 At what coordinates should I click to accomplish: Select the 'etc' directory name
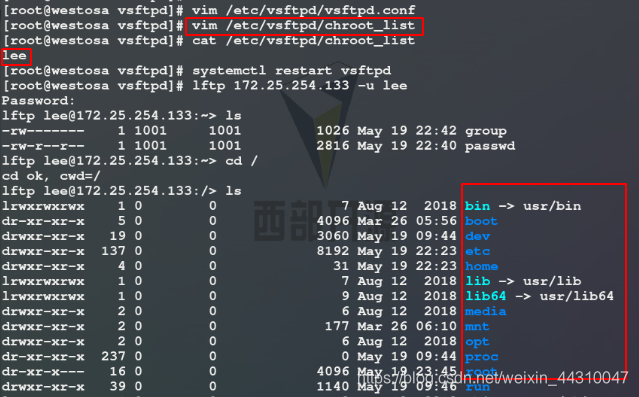[477, 251]
